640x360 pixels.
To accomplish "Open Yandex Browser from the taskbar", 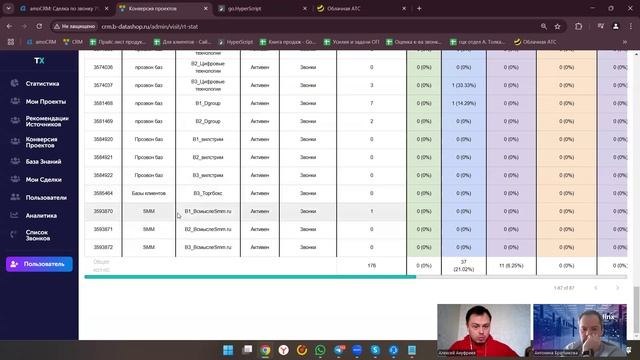I will click(283, 350).
